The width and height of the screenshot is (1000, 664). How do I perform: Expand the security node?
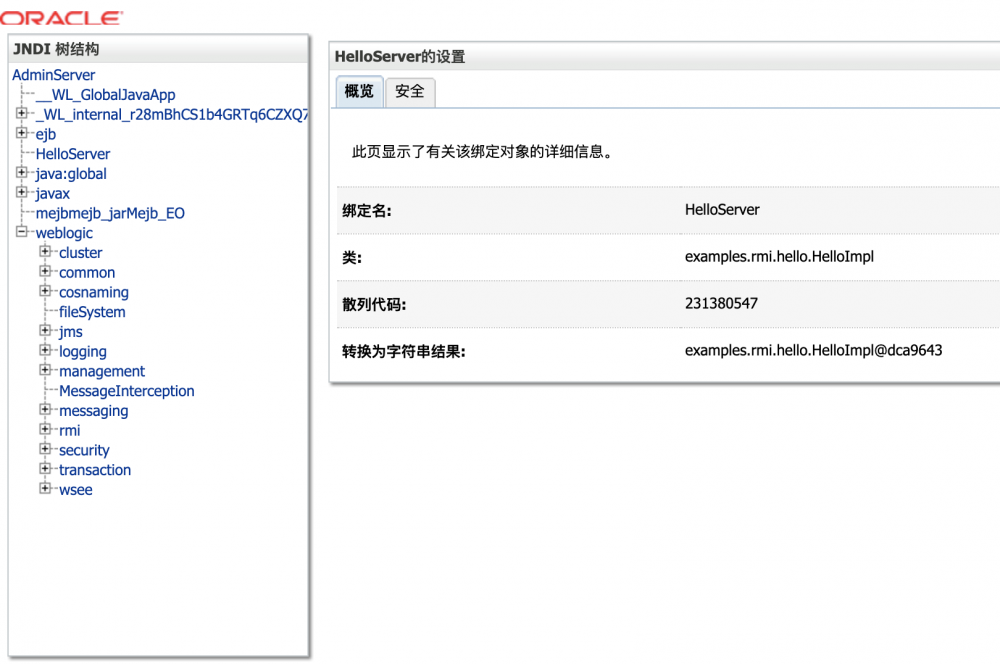click(45, 450)
